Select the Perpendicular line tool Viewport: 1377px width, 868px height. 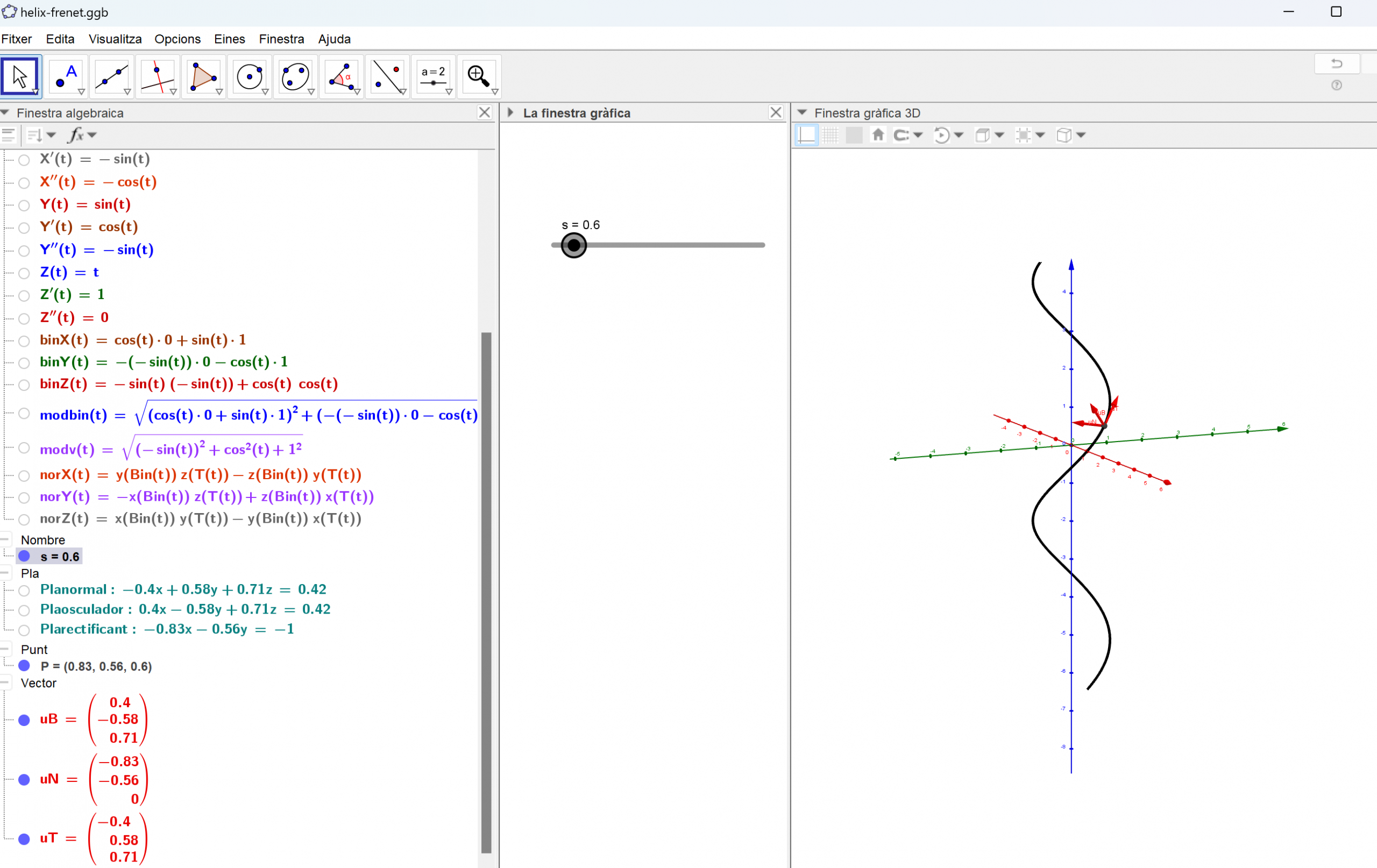click(x=157, y=76)
